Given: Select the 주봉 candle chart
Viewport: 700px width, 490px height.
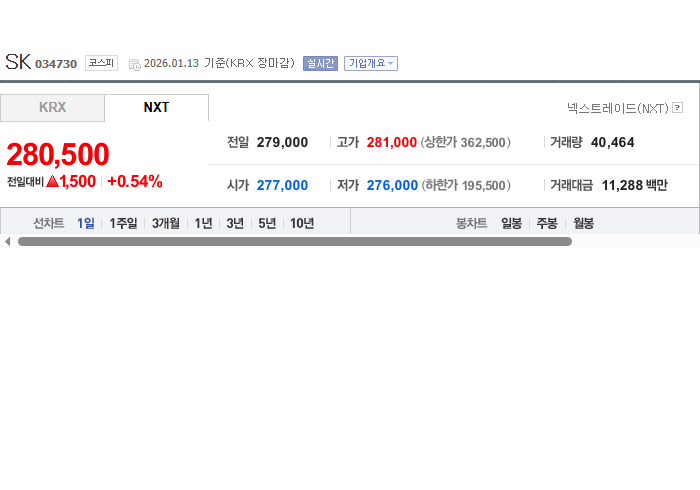Looking at the screenshot, I should tap(547, 223).
